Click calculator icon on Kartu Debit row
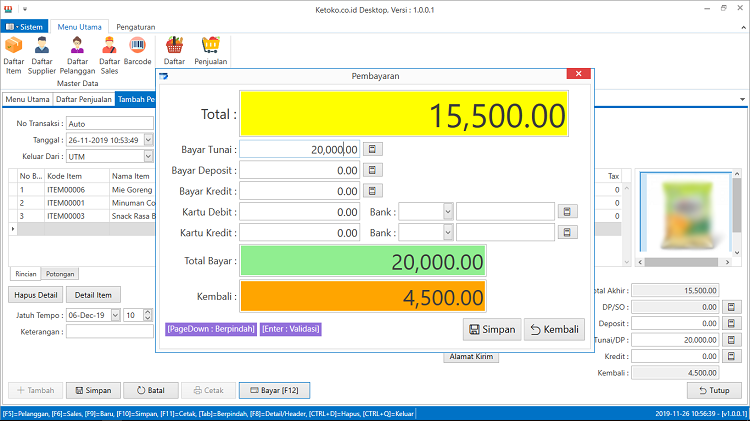Image resolution: width=750 pixels, height=421 pixels. coord(567,211)
